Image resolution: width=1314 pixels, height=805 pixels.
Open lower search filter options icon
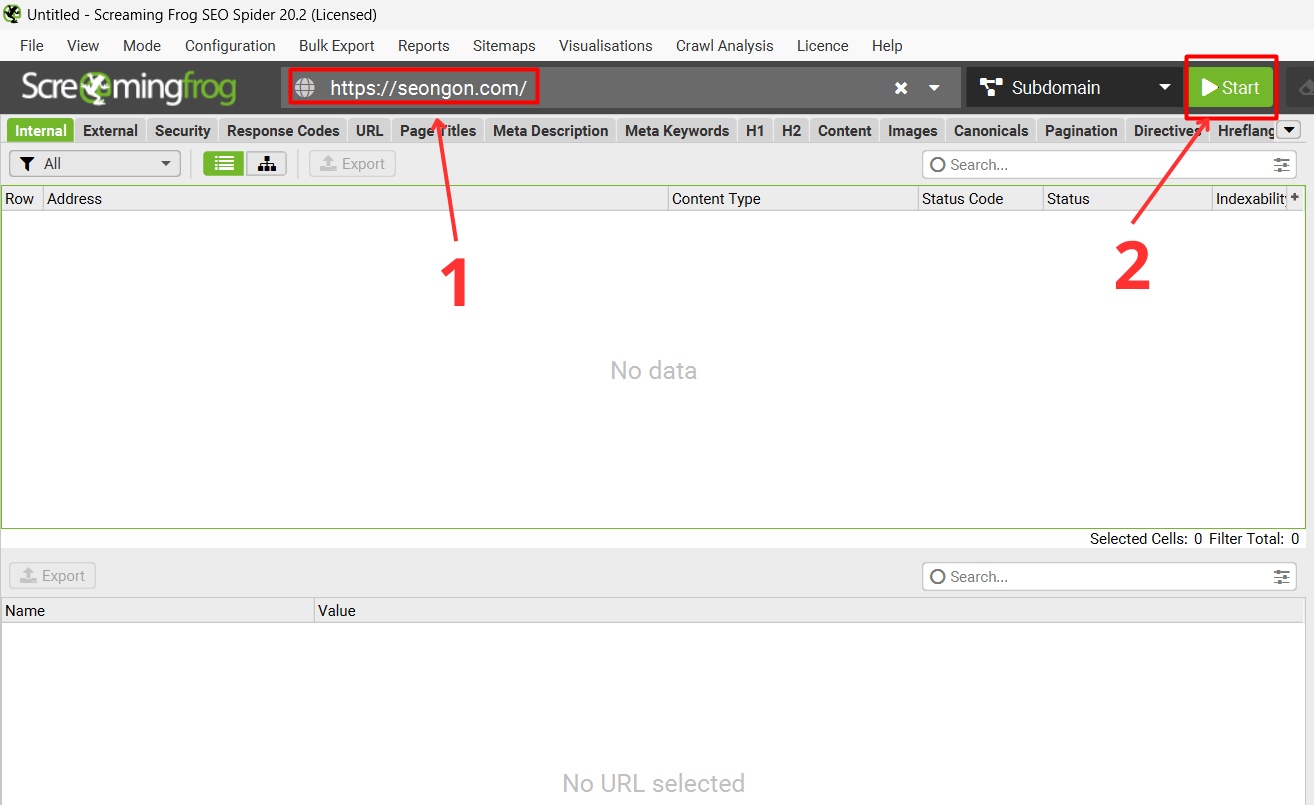[x=1282, y=577]
